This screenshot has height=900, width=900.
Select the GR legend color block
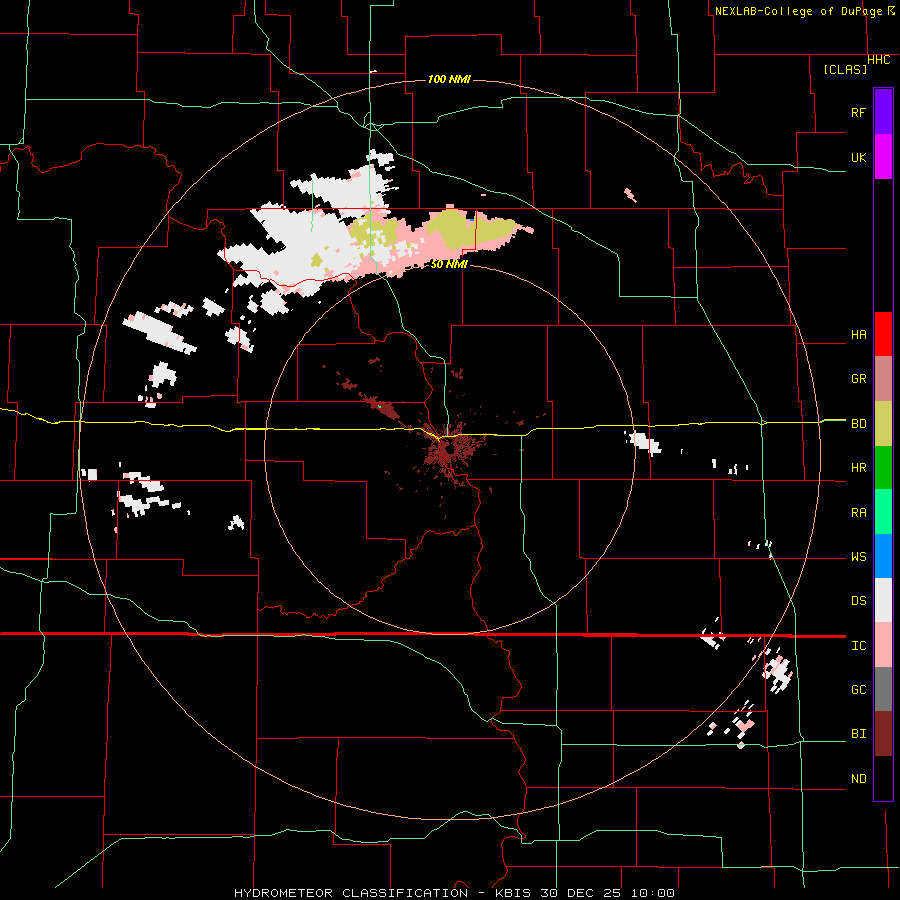(883, 379)
